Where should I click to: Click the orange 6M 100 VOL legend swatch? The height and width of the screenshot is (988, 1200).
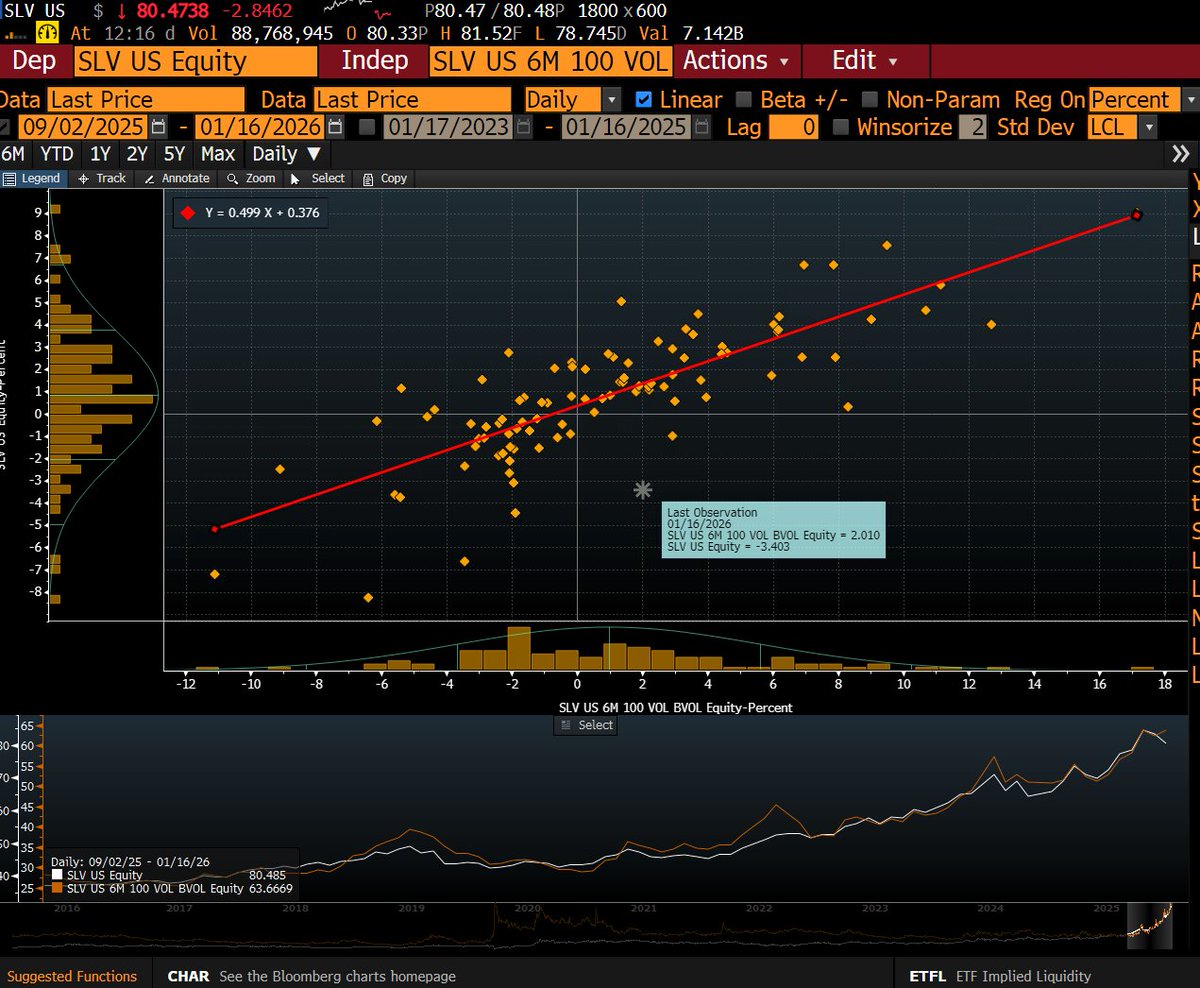tap(57, 887)
